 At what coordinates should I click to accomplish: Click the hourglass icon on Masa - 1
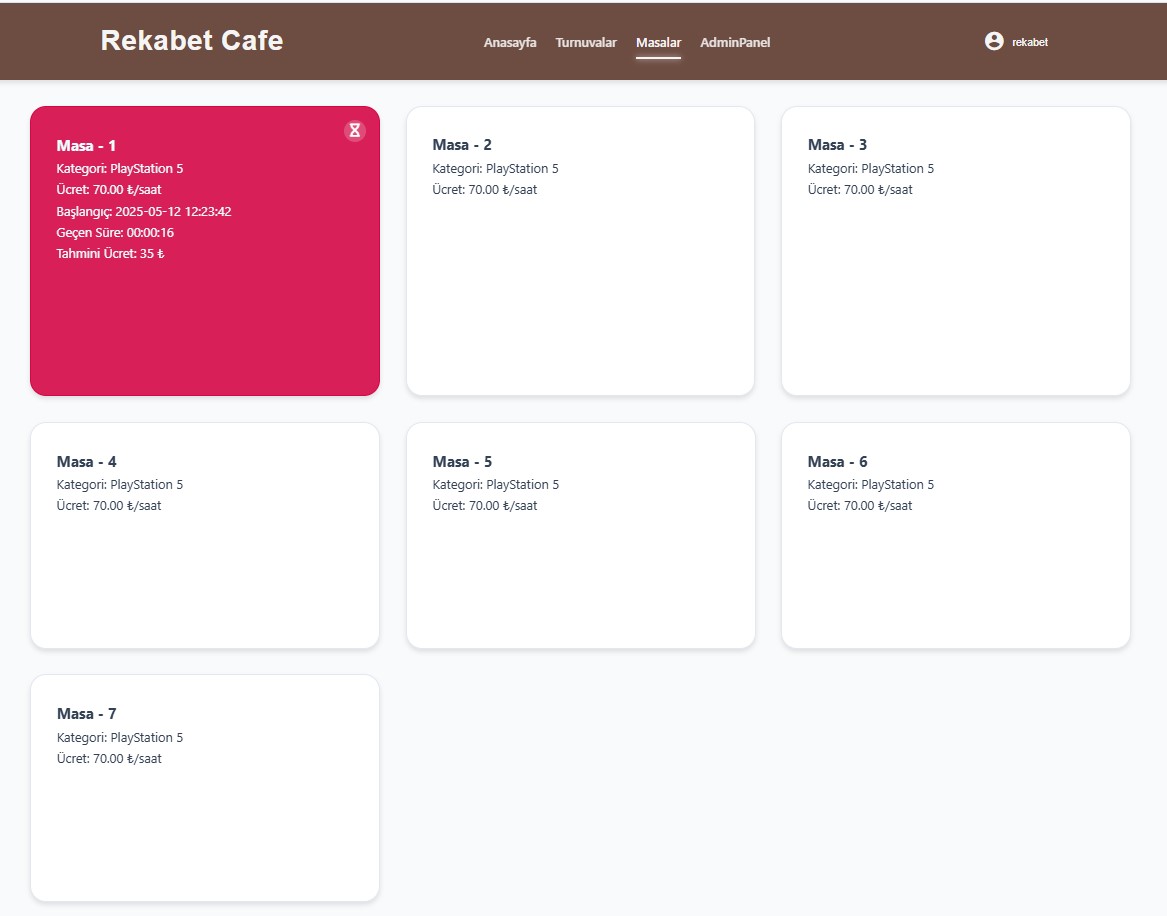(x=355, y=130)
